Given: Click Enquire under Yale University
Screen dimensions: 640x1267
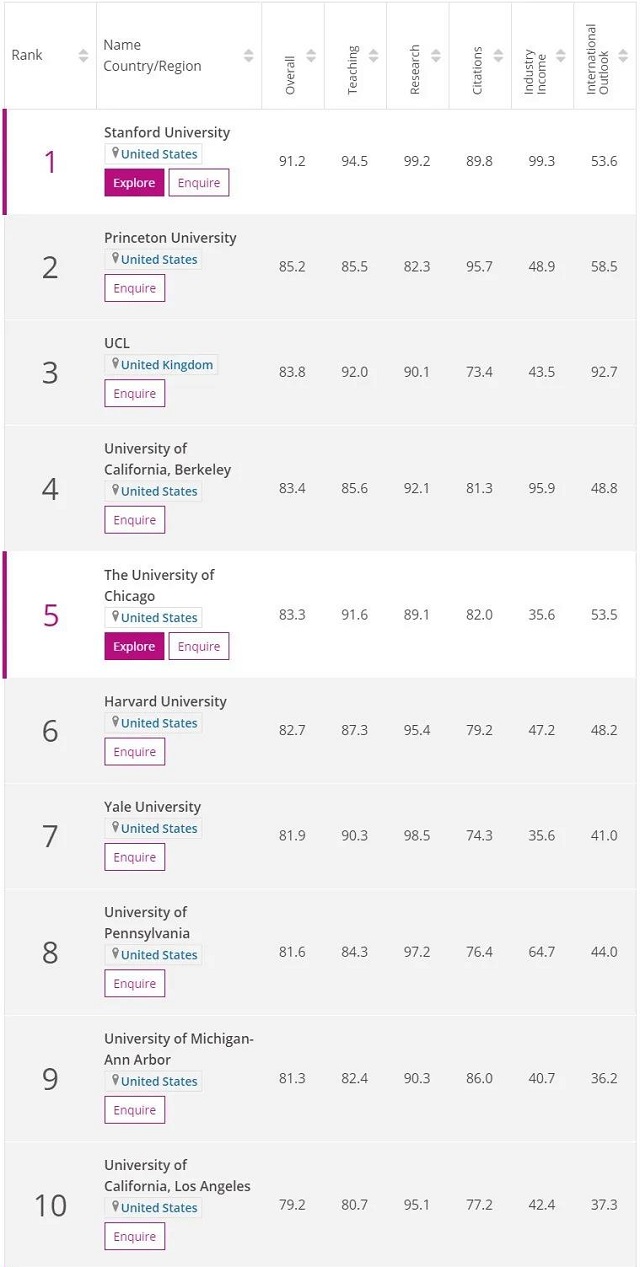Looking at the screenshot, I should click(134, 857).
